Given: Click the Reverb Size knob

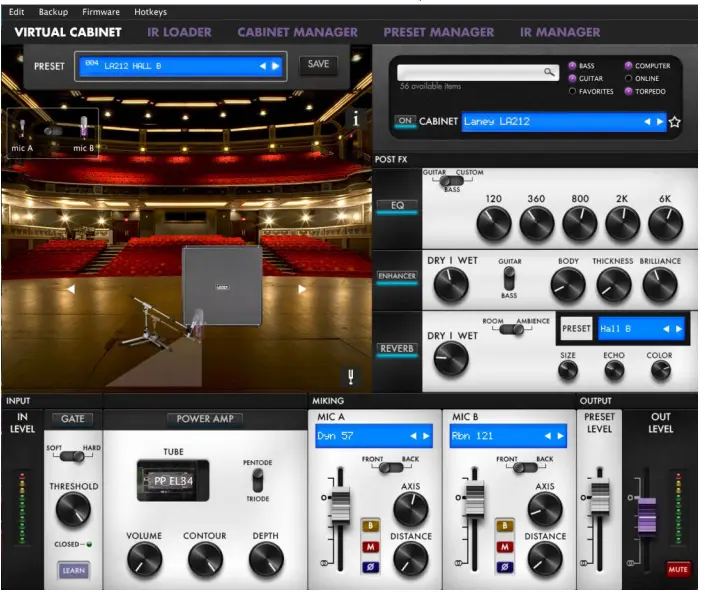Looking at the screenshot, I should point(567,370).
